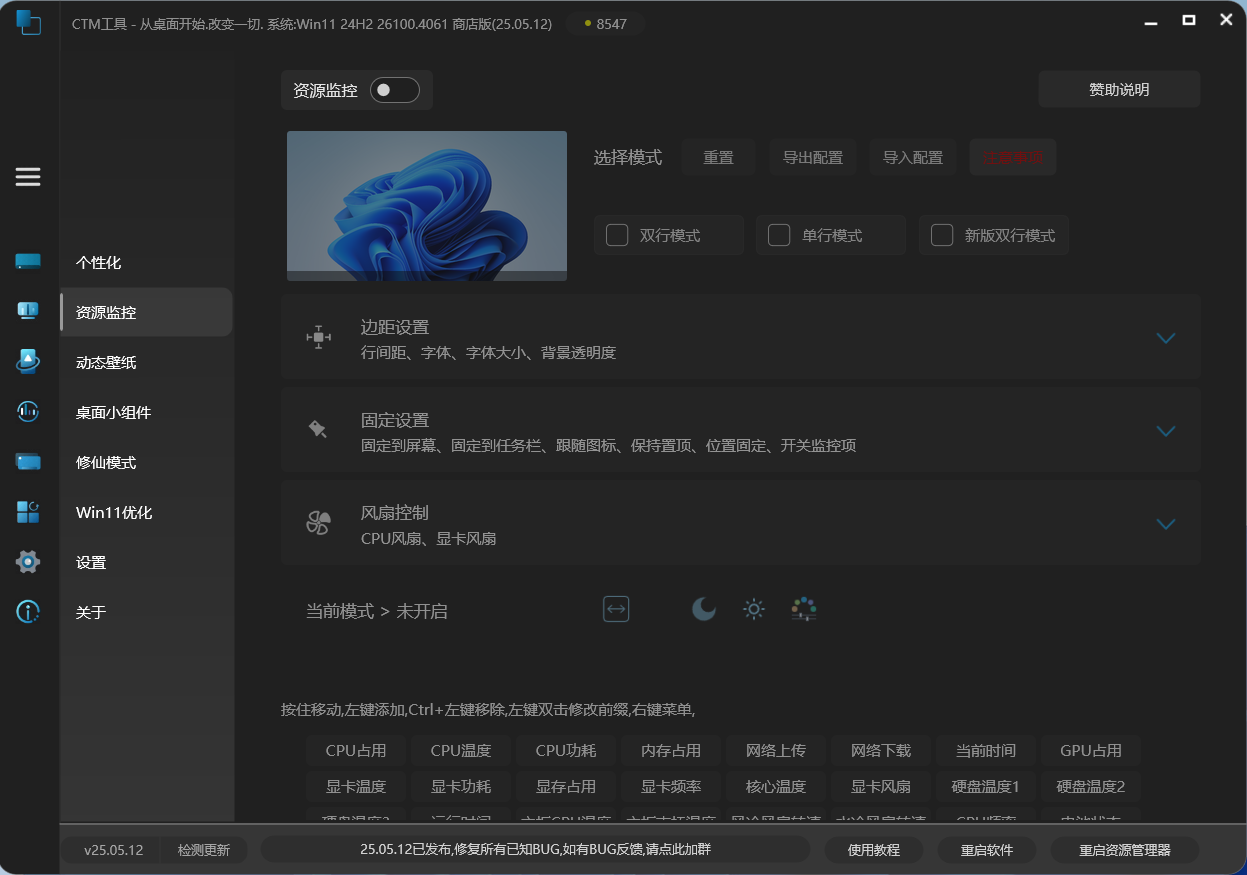Click the 检测更新 button
This screenshot has width=1247, height=875.
(204, 850)
